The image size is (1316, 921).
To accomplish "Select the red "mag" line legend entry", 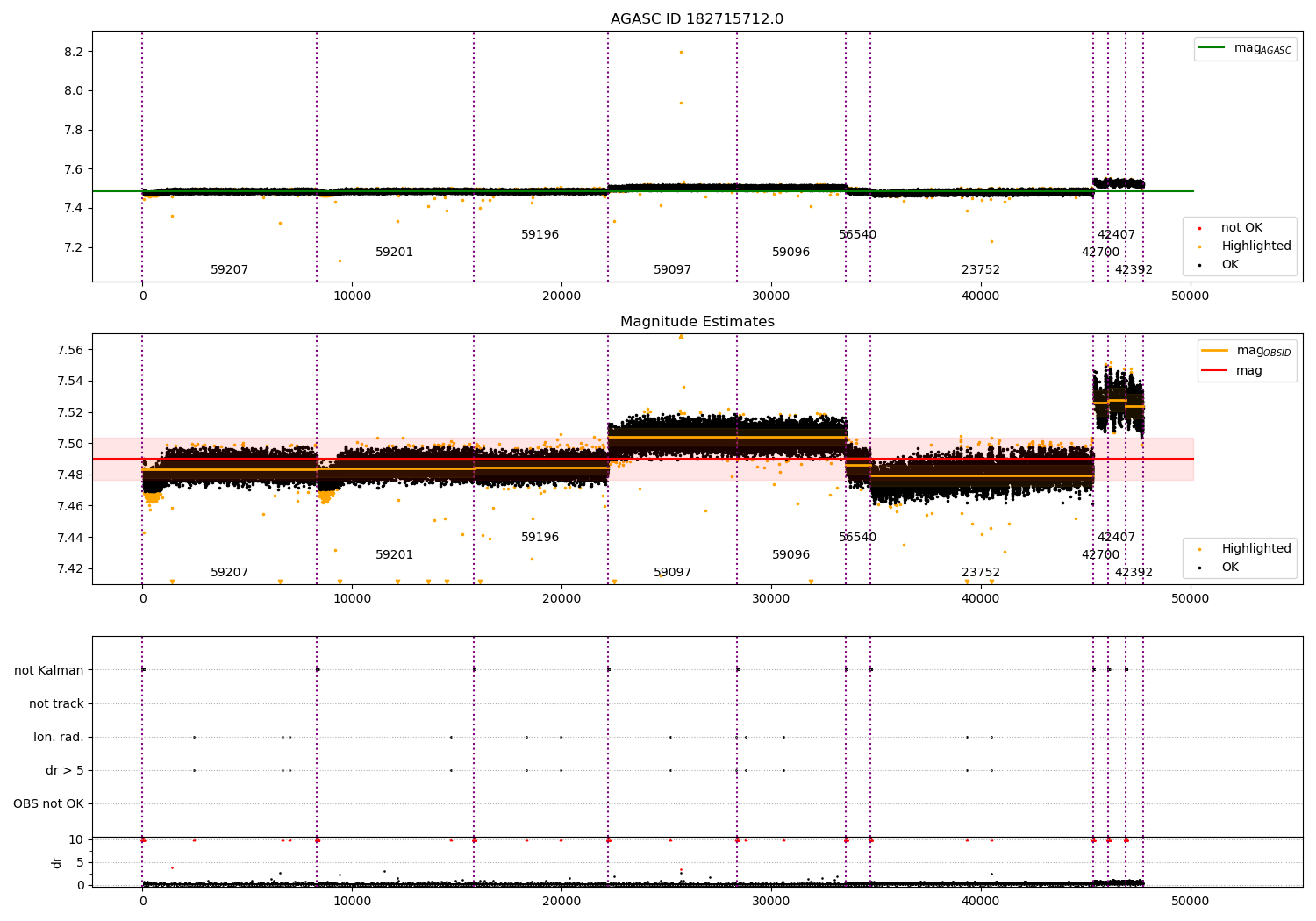I will [x=1233, y=371].
